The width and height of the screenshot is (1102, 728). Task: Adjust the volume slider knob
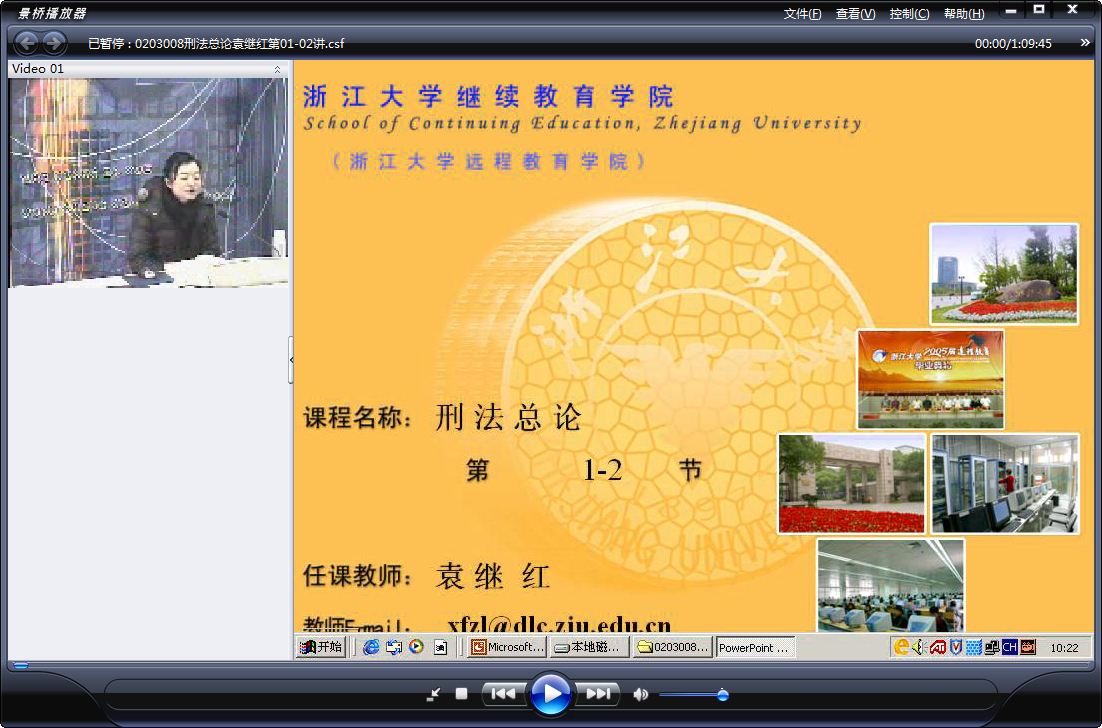coord(722,695)
